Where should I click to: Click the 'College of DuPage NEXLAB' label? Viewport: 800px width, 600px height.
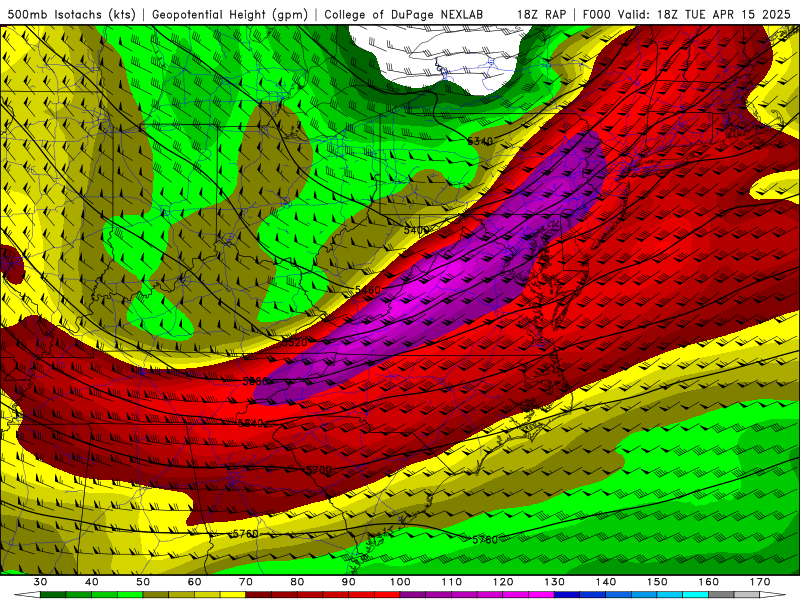tap(403, 14)
